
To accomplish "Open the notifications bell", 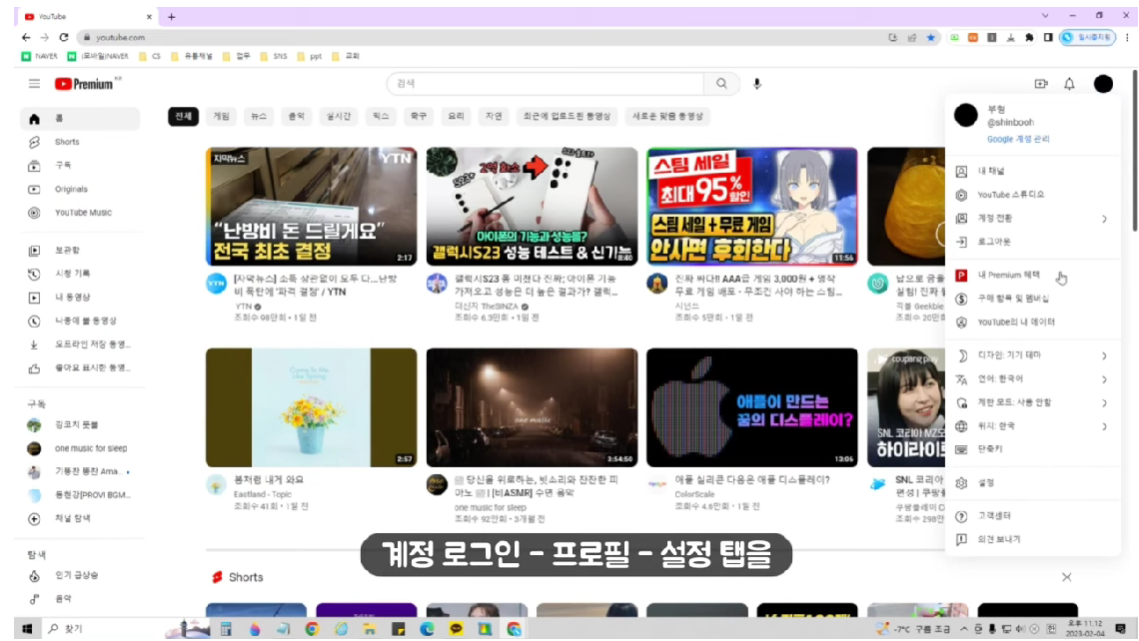I will [x=1069, y=84].
